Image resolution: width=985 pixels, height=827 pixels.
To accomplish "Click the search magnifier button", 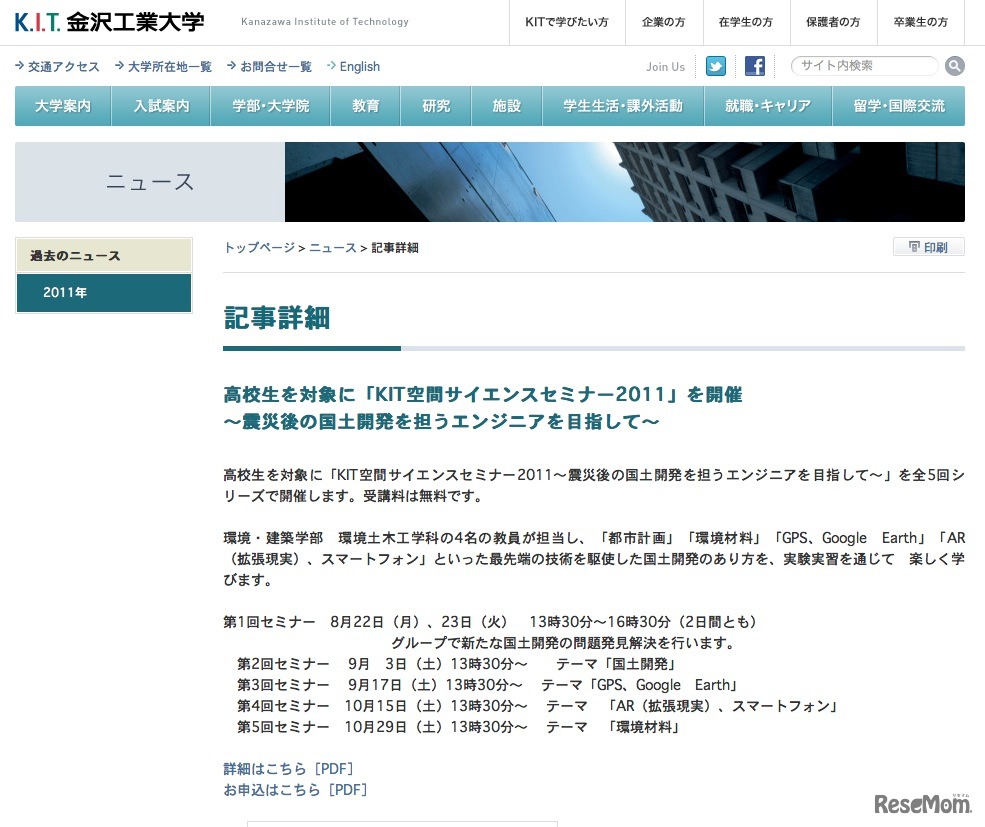I will pyautogui.click(x=954, y=66).
